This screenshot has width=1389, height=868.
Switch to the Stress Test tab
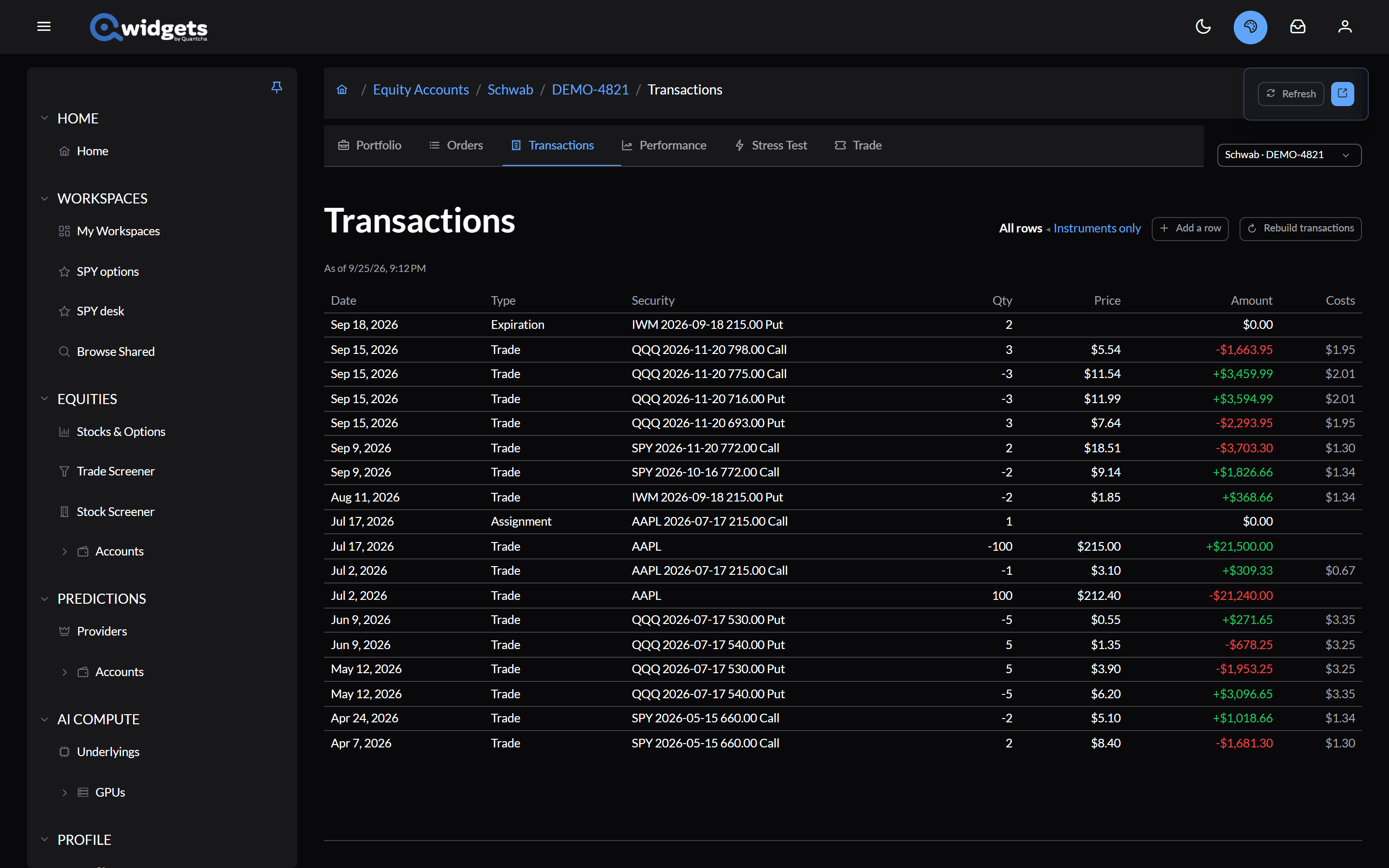pyautogui.click(x=771, y=145)
